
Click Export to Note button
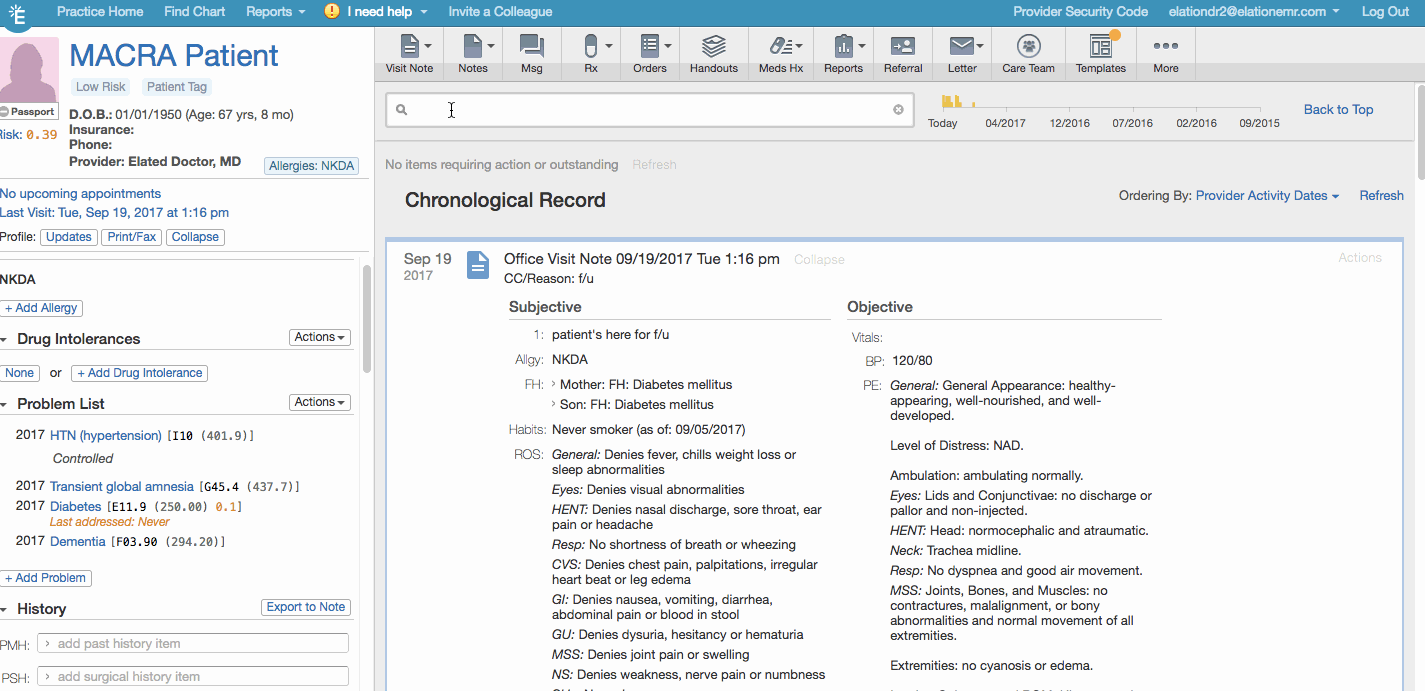tap(306, 607)
